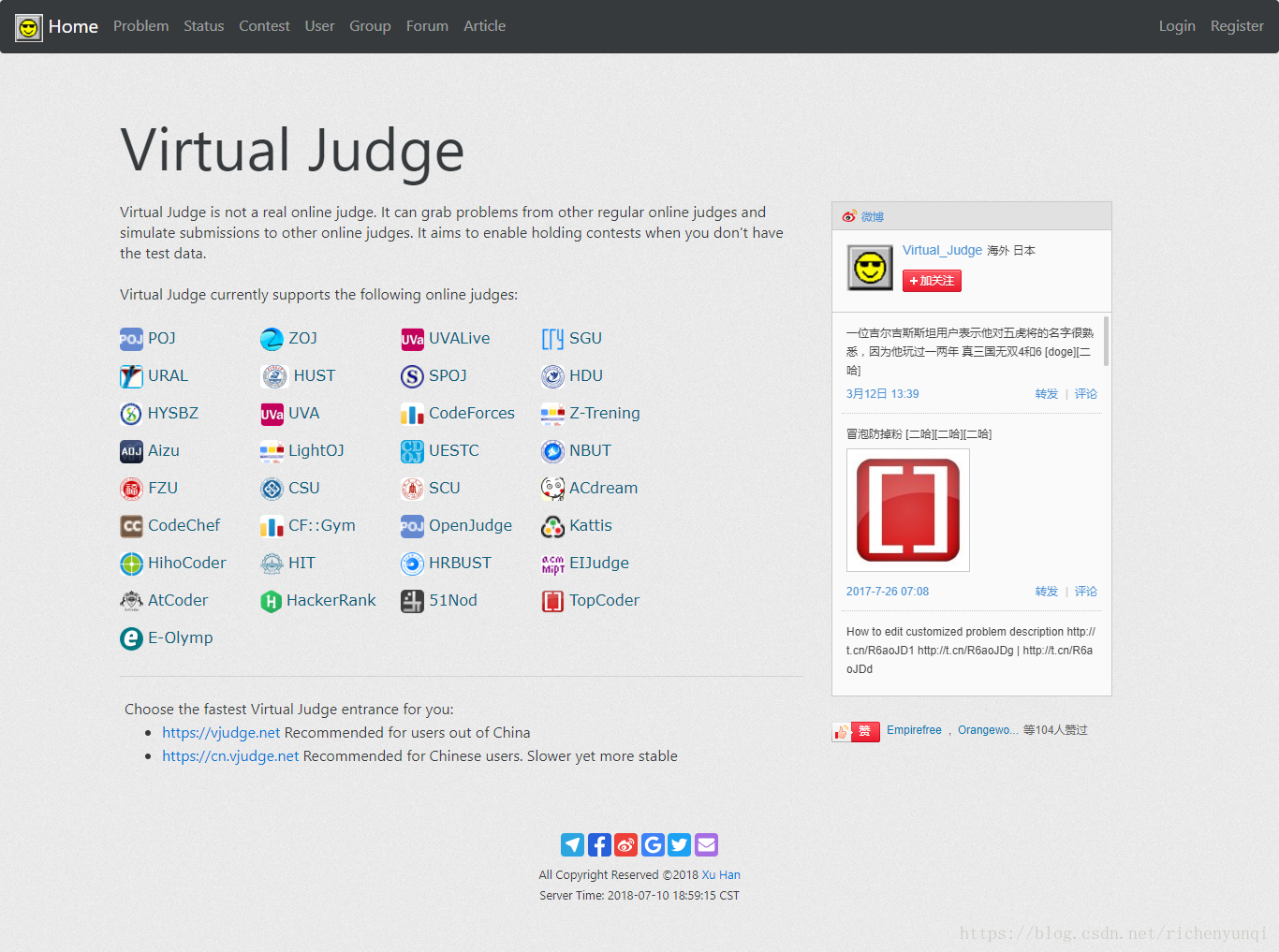Open the Problem menu item
The width and height of the screenshot is (1279, 952).
(140, 26)
